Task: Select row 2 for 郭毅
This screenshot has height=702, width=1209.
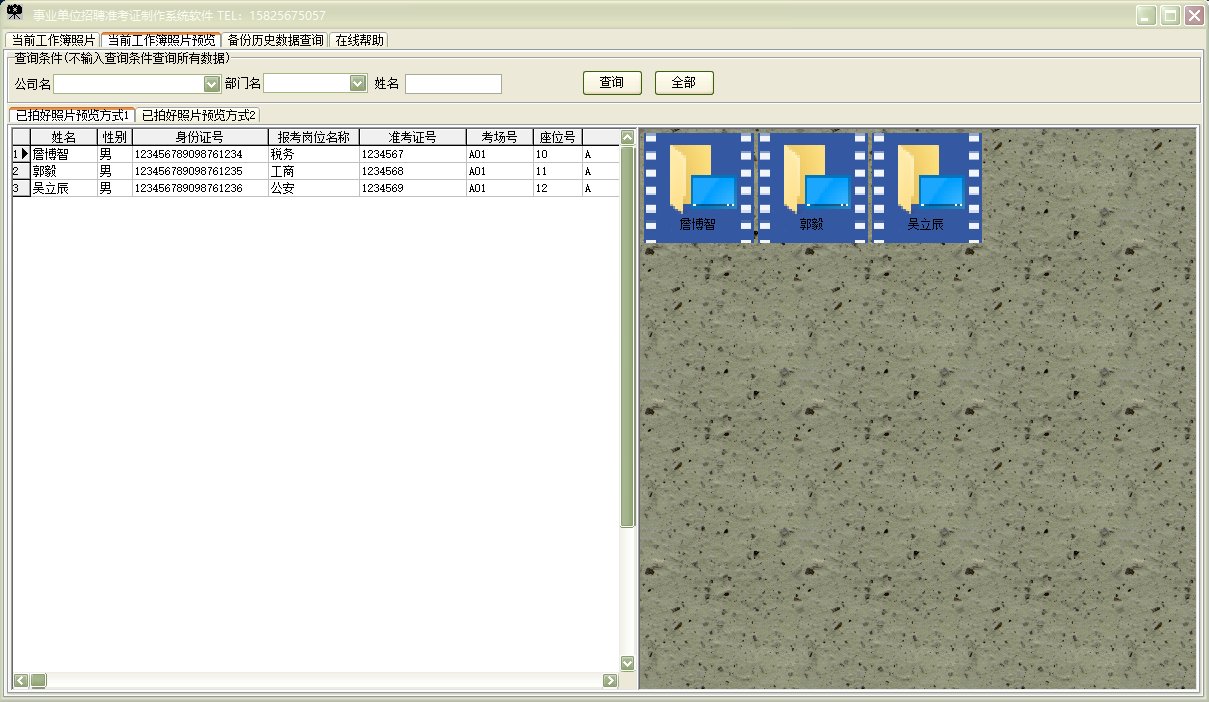Action: coord(64,172)
